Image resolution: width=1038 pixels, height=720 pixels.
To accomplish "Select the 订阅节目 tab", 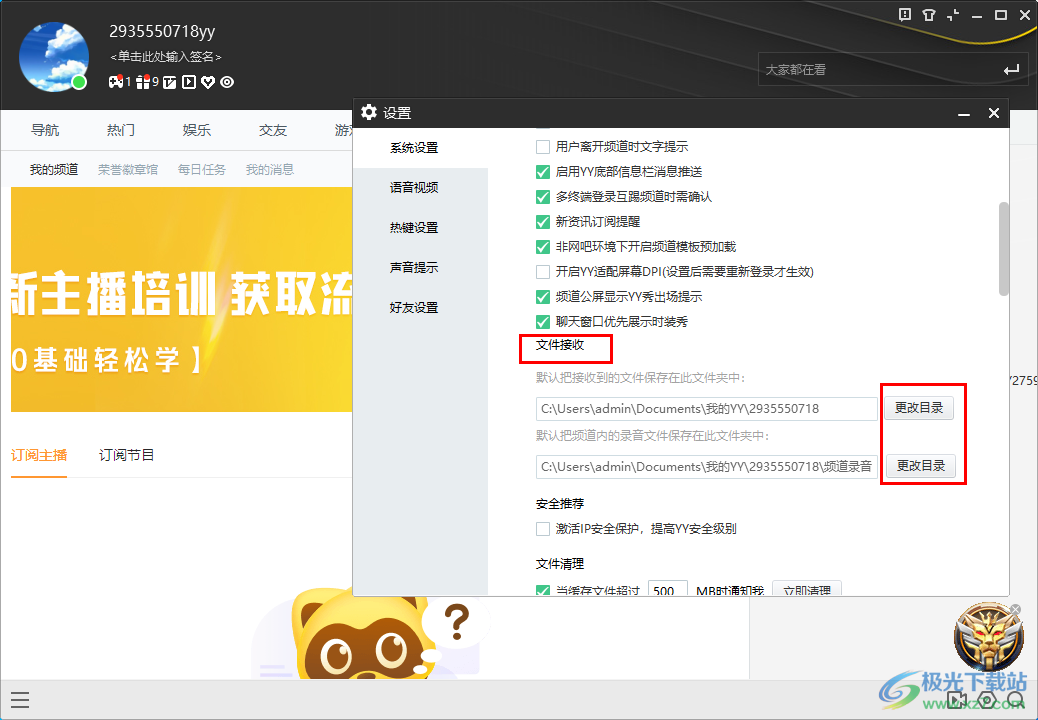I will point(126,455).
